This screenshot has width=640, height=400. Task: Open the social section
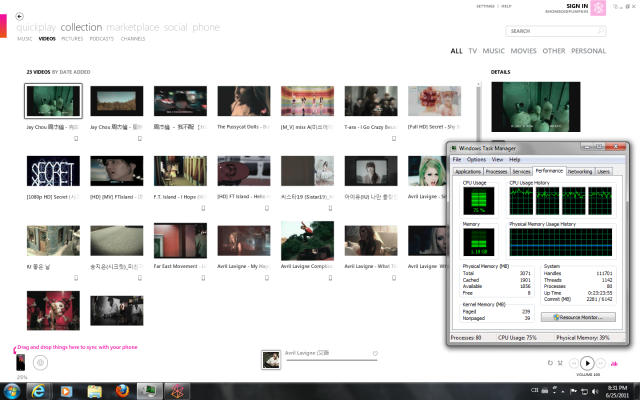pyautogui.click(x=176, y=27)
